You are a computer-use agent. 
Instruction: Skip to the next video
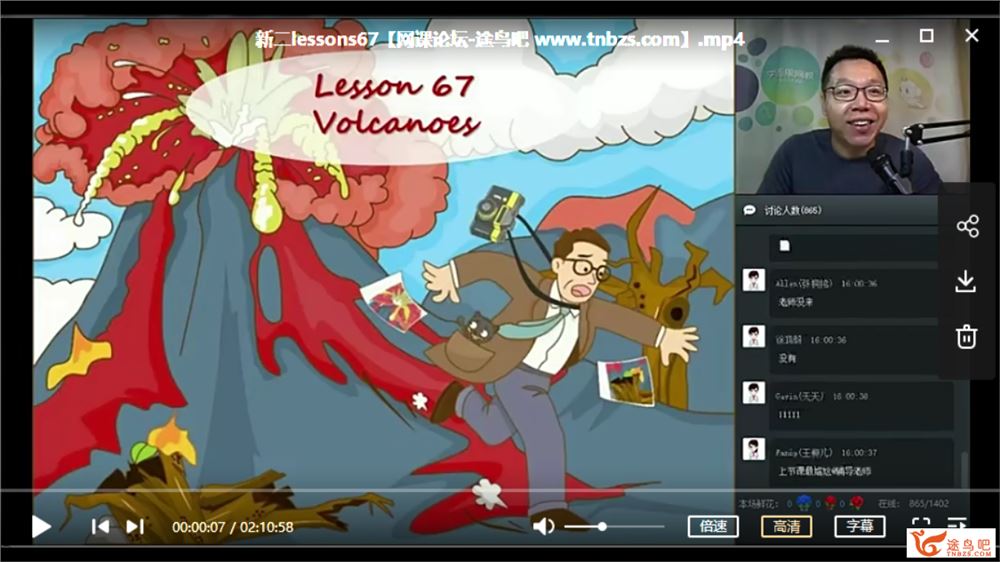[135, 526]
